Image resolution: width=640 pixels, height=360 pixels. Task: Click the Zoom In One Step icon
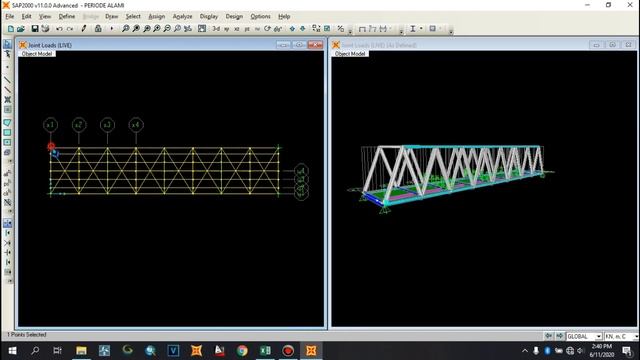[x=157, y=29]
